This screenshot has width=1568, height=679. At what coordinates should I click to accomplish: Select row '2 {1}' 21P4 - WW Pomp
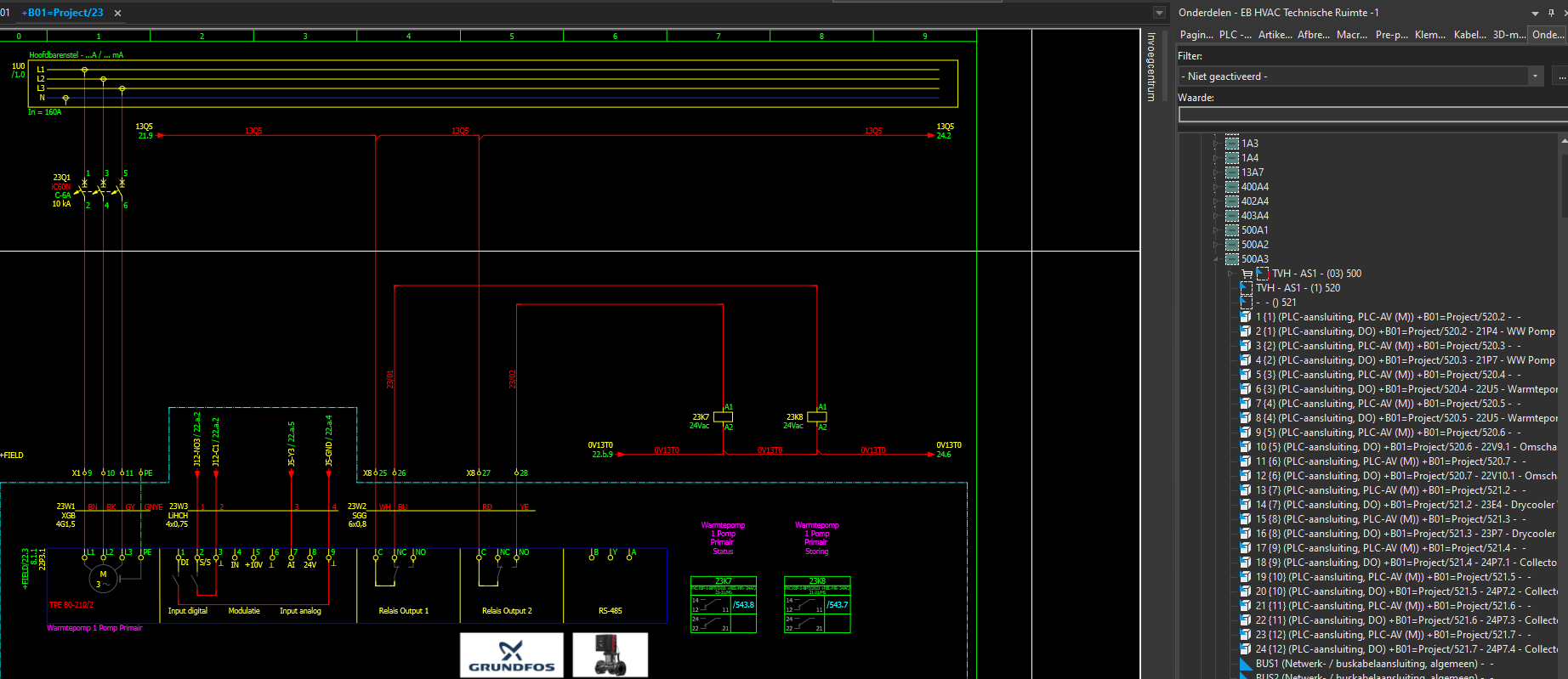1406,331
